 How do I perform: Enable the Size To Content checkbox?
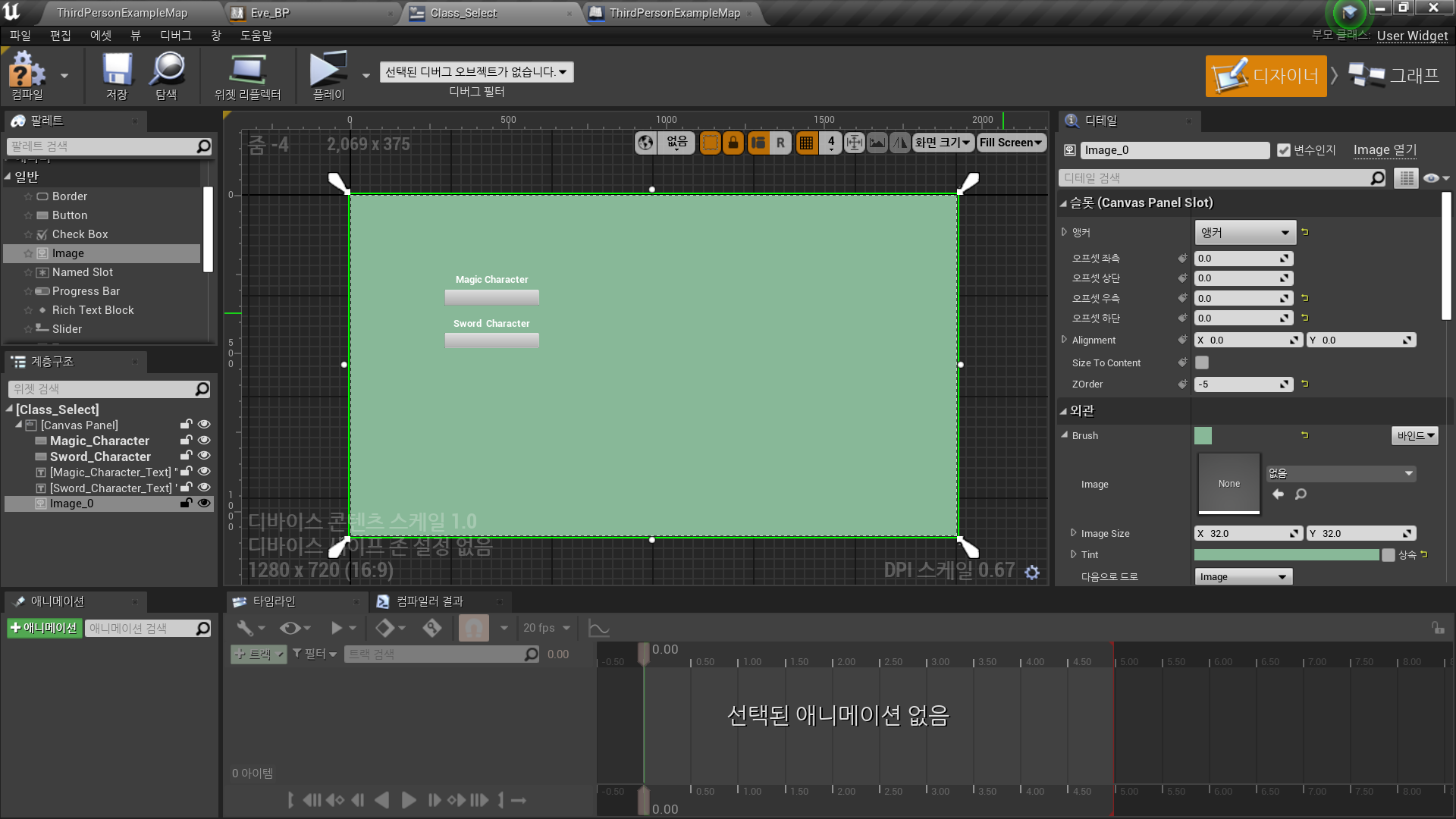coord(1202,362)
